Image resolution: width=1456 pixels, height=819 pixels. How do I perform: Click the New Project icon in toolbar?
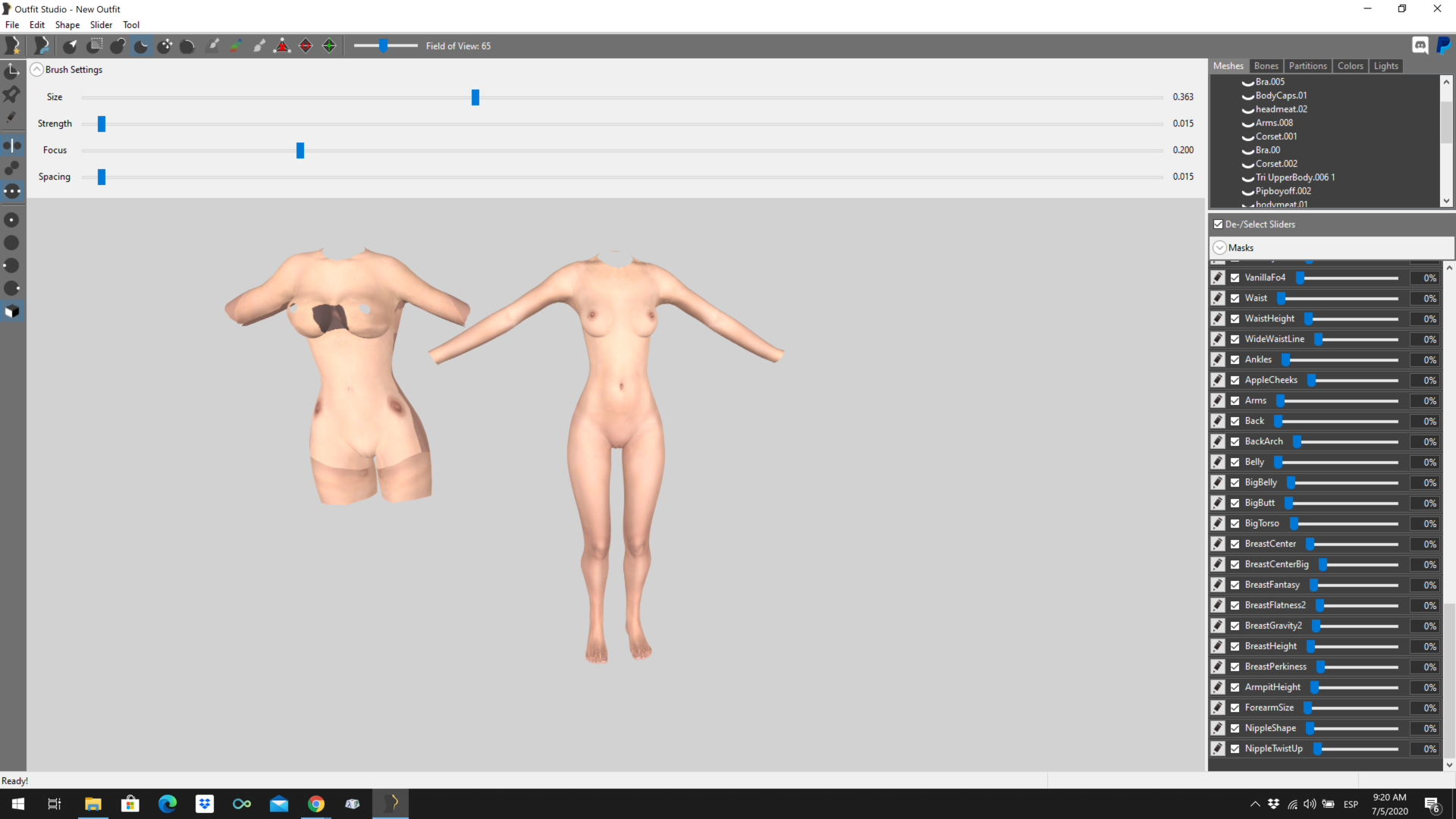tap(13, 46)
